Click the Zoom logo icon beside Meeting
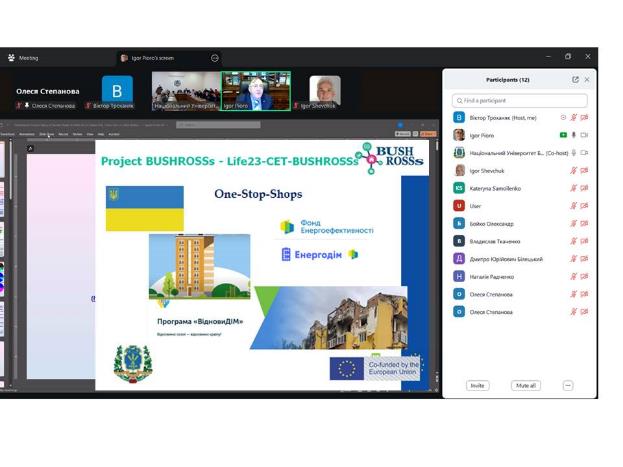623x467 pixels. [x=11, y=58]
